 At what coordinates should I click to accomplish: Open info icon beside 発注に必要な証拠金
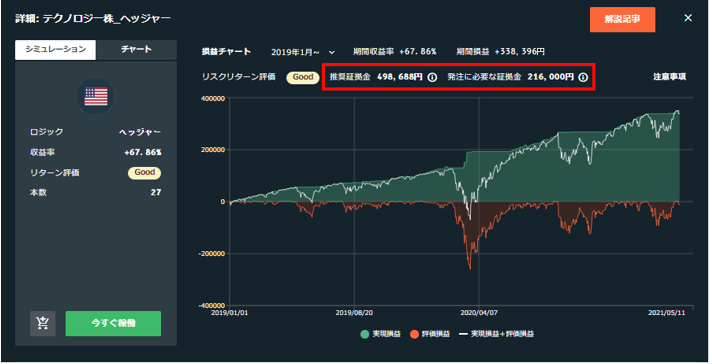point(583,78)
